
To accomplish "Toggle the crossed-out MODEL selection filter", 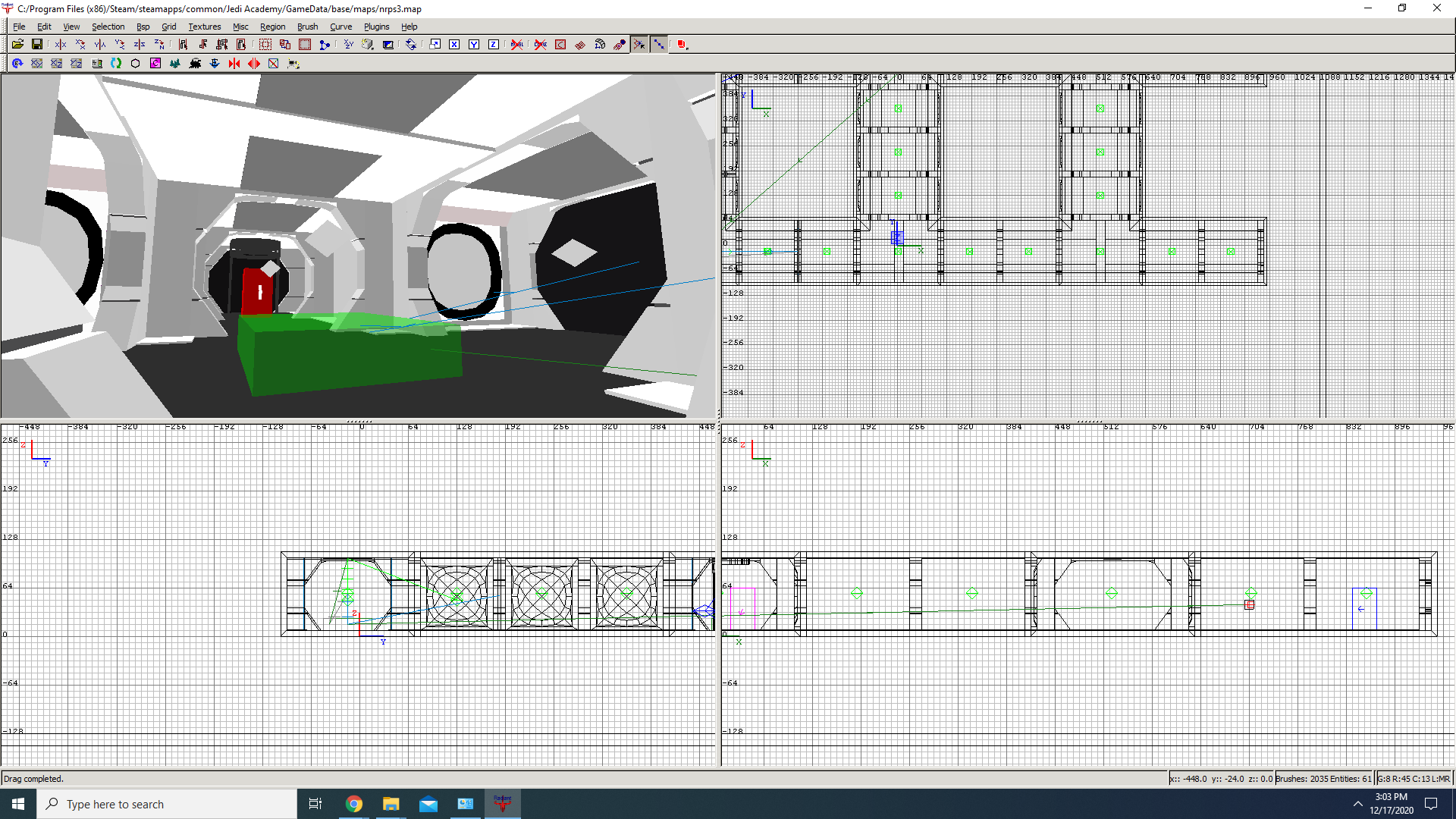I will click(x=517, y=45).
